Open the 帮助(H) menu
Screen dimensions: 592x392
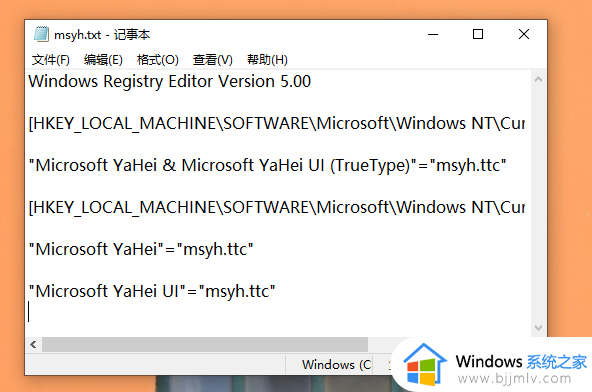pos(267,60)
